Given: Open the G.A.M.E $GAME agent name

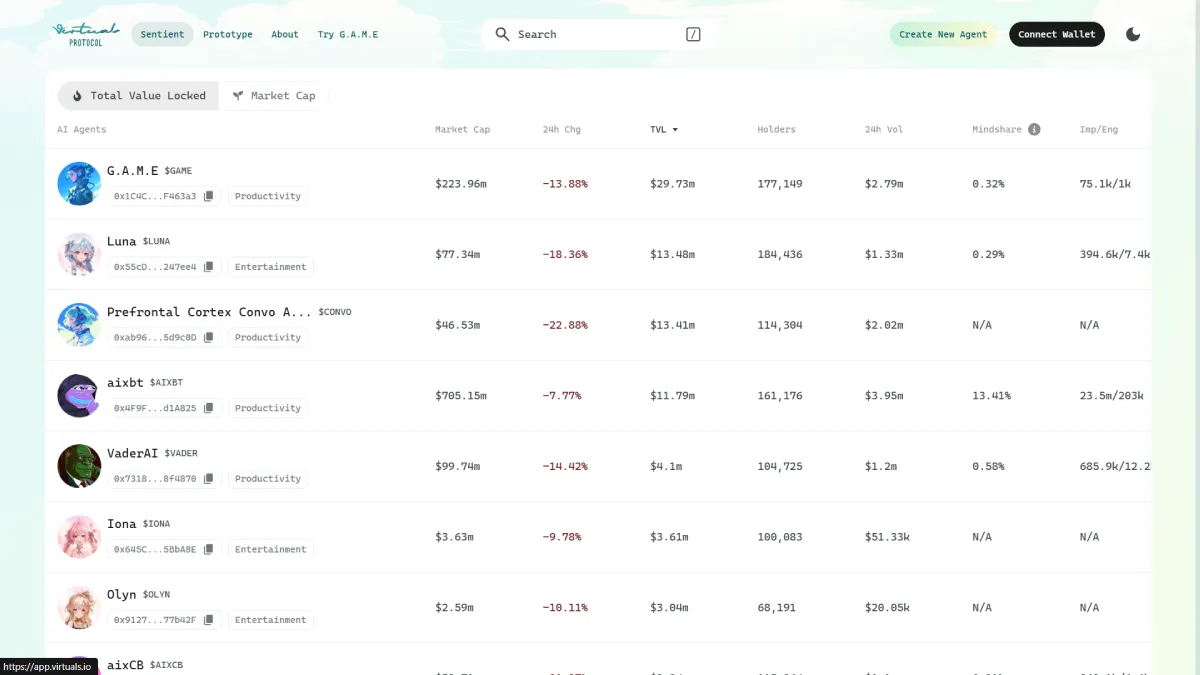Looking at the screenshot, I should 149,171.
